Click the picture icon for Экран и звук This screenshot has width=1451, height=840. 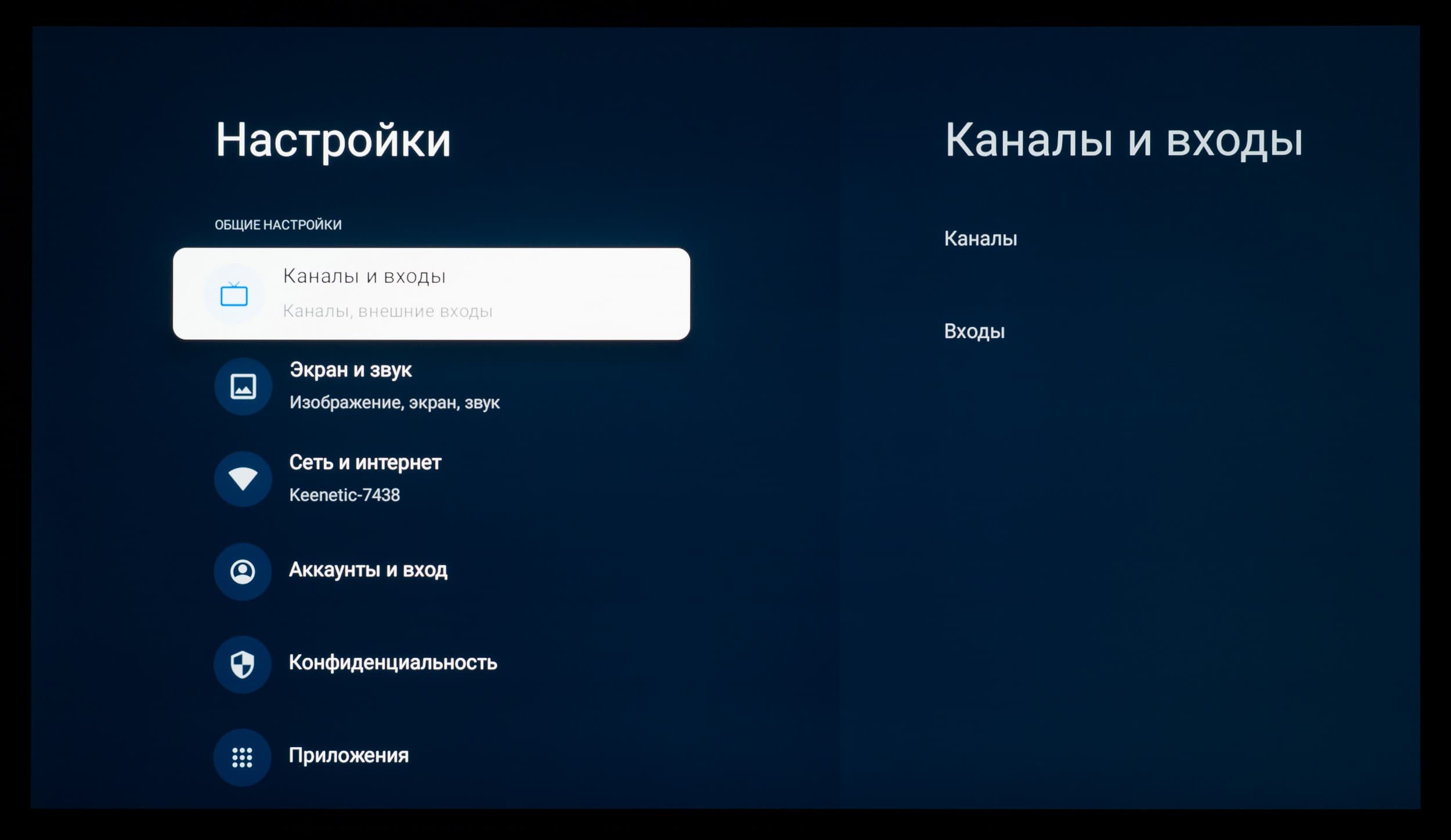243,386
